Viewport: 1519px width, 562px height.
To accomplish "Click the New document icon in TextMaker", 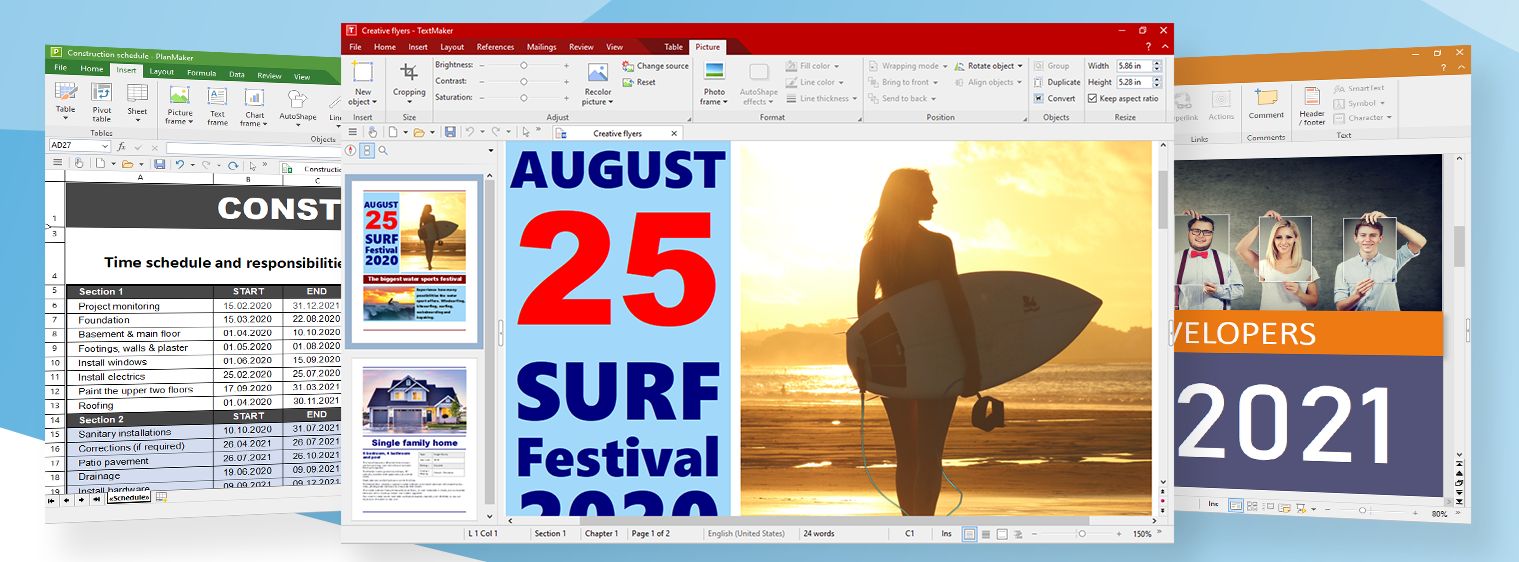I will [x=393, y=132].
